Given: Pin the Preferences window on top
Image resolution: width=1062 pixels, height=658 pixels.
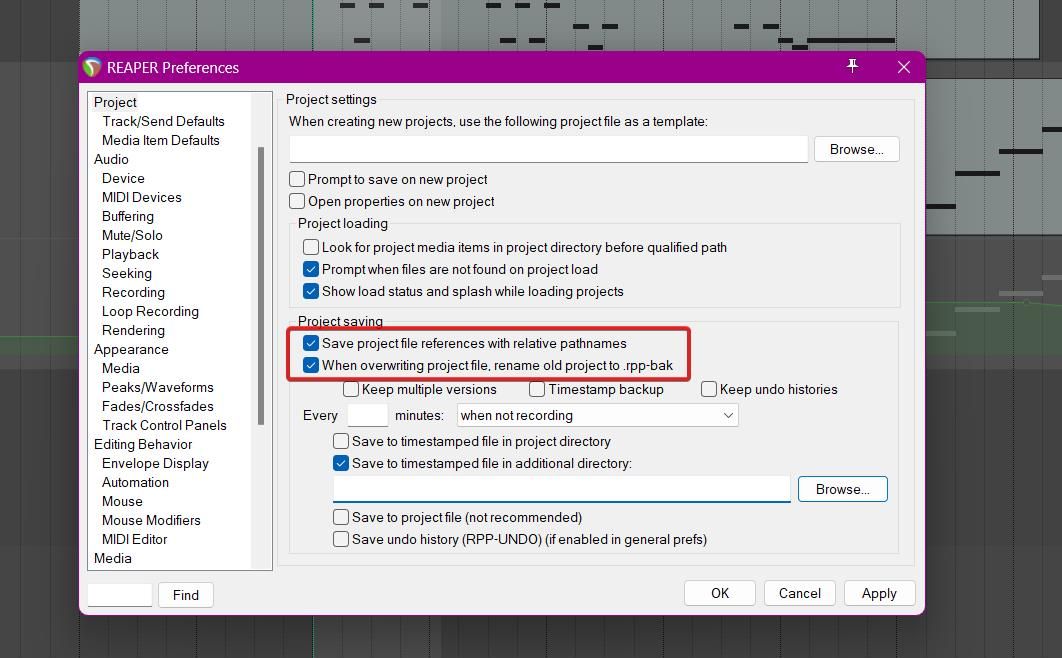Looking at the screenshot, I should [x=852, y=66].
